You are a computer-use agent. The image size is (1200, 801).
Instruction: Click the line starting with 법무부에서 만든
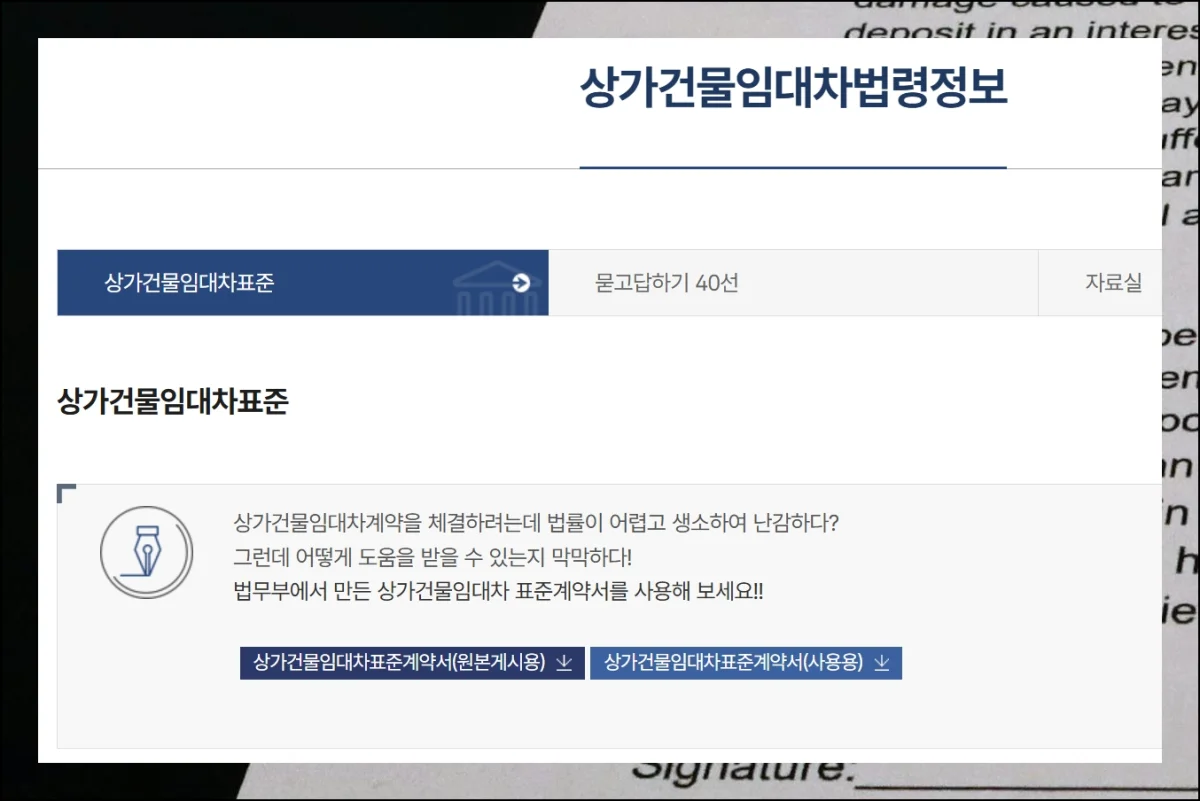point(497,591)
